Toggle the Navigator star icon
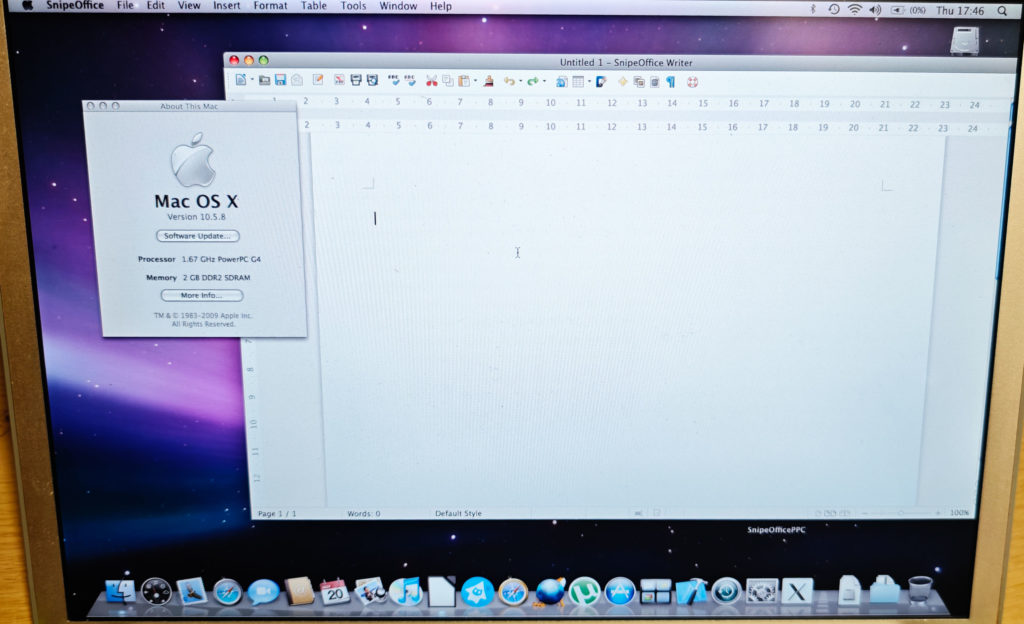 point(622,82)
